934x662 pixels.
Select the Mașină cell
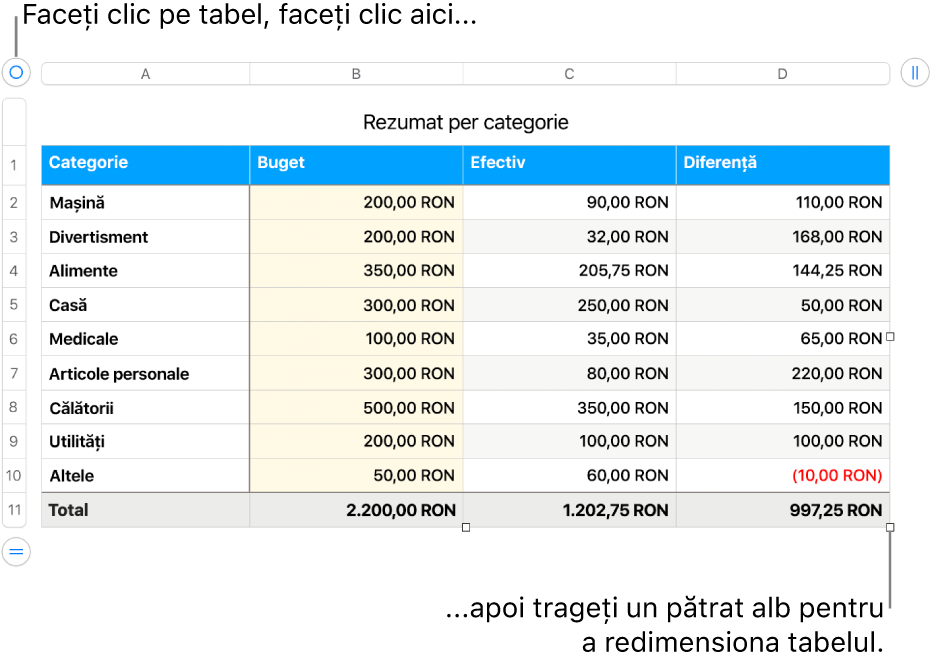[145, 203]
